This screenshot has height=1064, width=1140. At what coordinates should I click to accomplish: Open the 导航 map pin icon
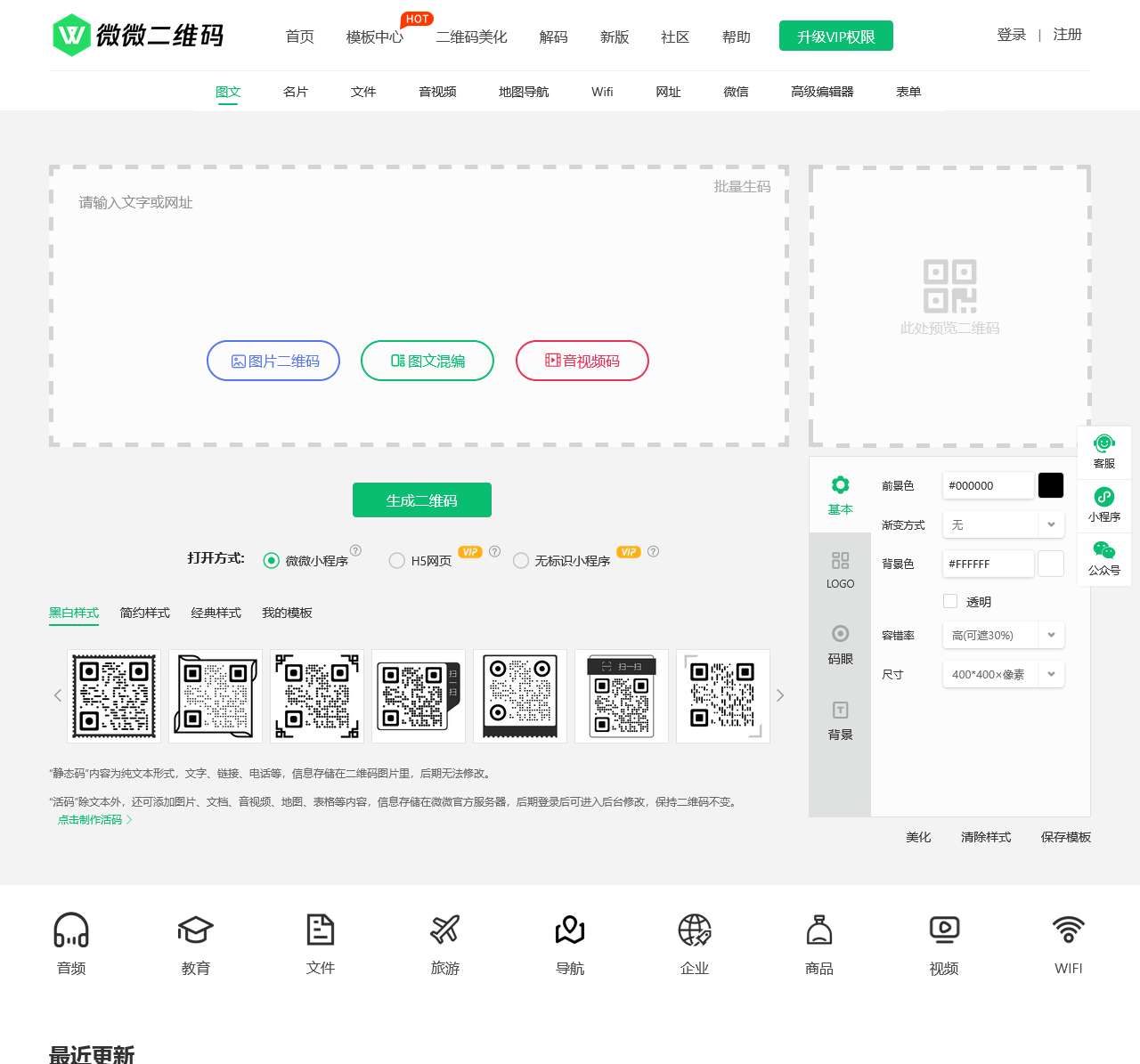(570, 930)
